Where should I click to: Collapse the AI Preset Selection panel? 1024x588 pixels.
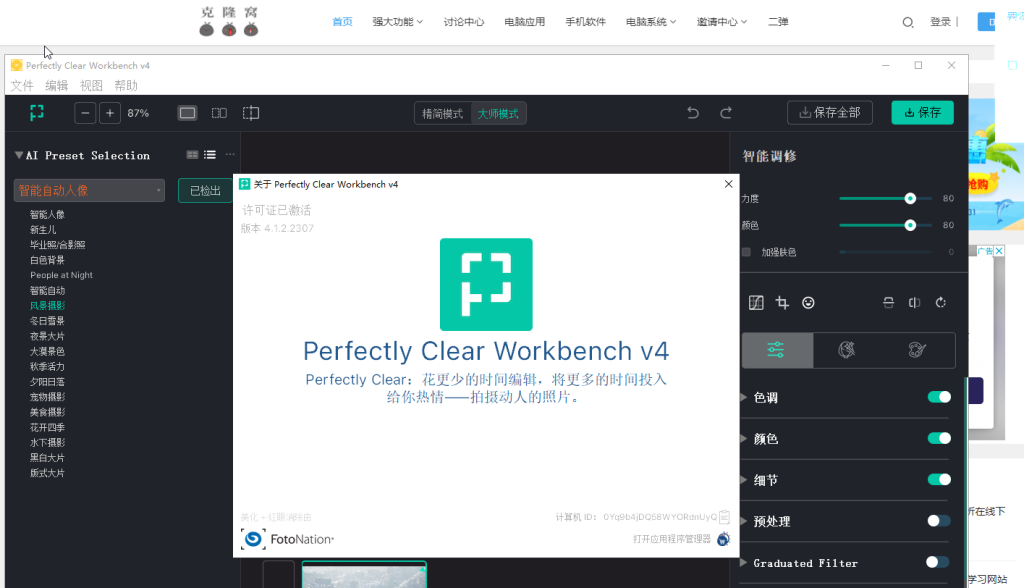(19, 155)
